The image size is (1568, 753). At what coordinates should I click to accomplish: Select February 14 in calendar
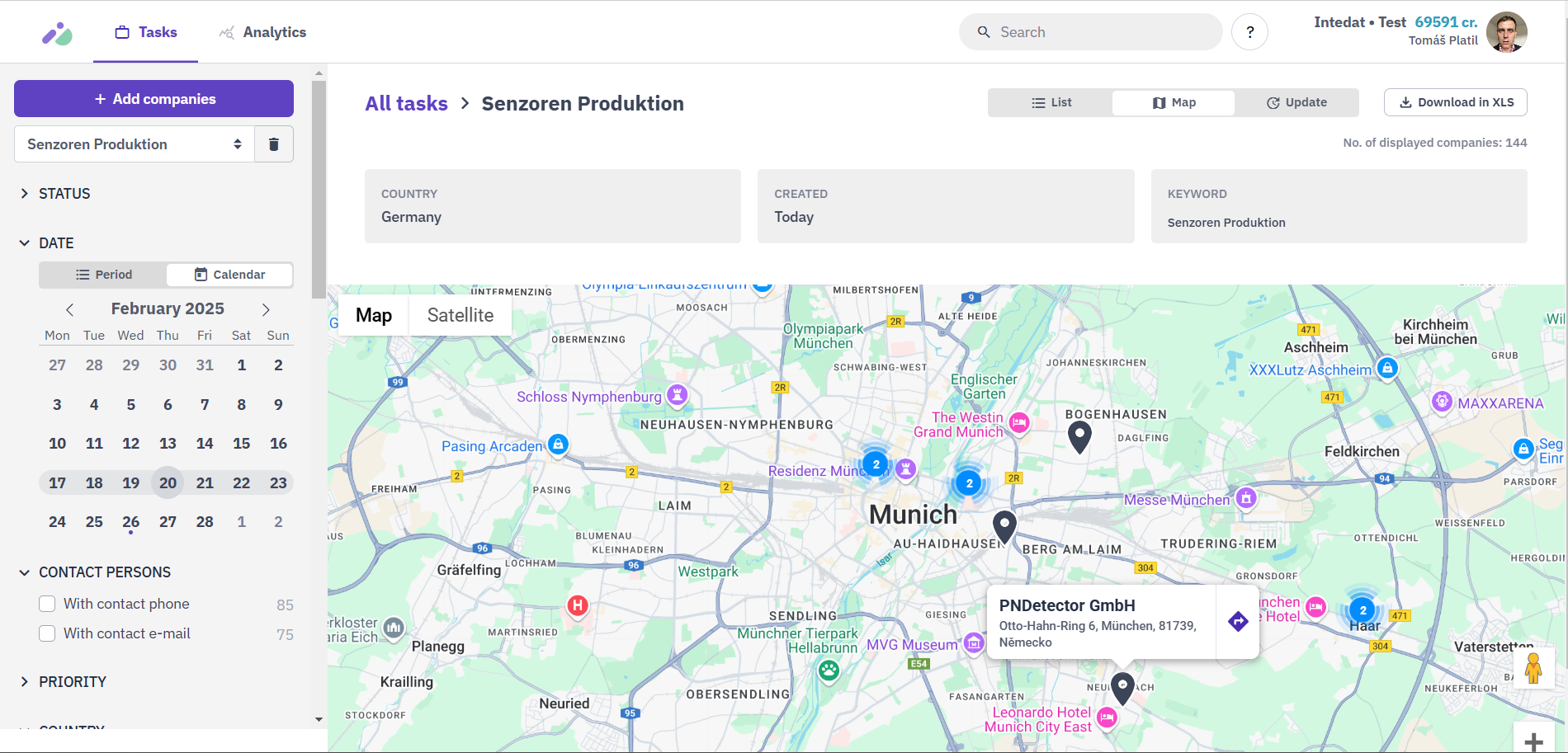(x=205, y=444)
